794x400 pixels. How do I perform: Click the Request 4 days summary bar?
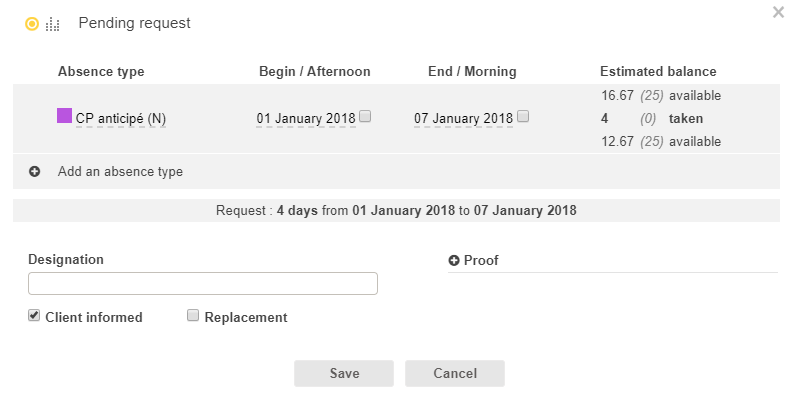coord(396,211)
